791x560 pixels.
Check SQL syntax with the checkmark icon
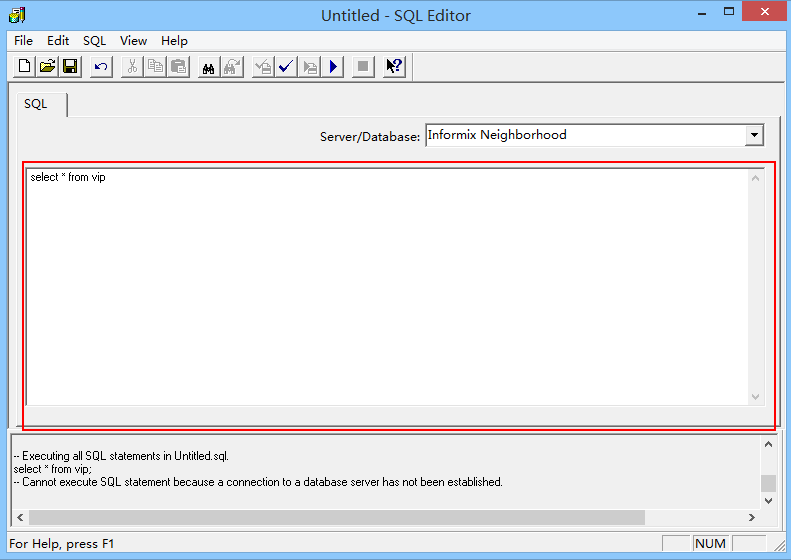(x=286, y=67)
